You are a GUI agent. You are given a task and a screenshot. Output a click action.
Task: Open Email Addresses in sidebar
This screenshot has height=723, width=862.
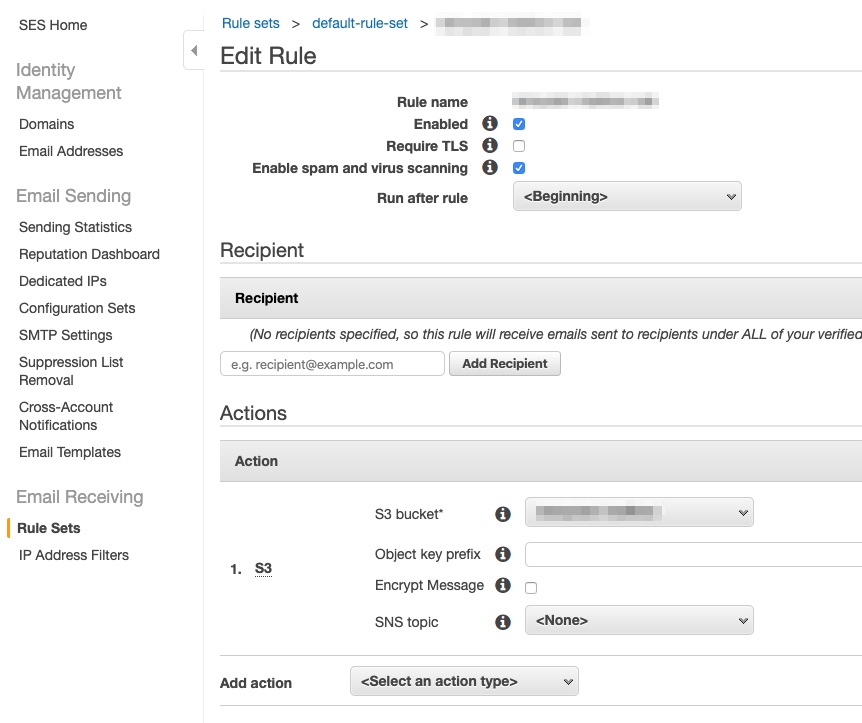(x=71, y=151)
